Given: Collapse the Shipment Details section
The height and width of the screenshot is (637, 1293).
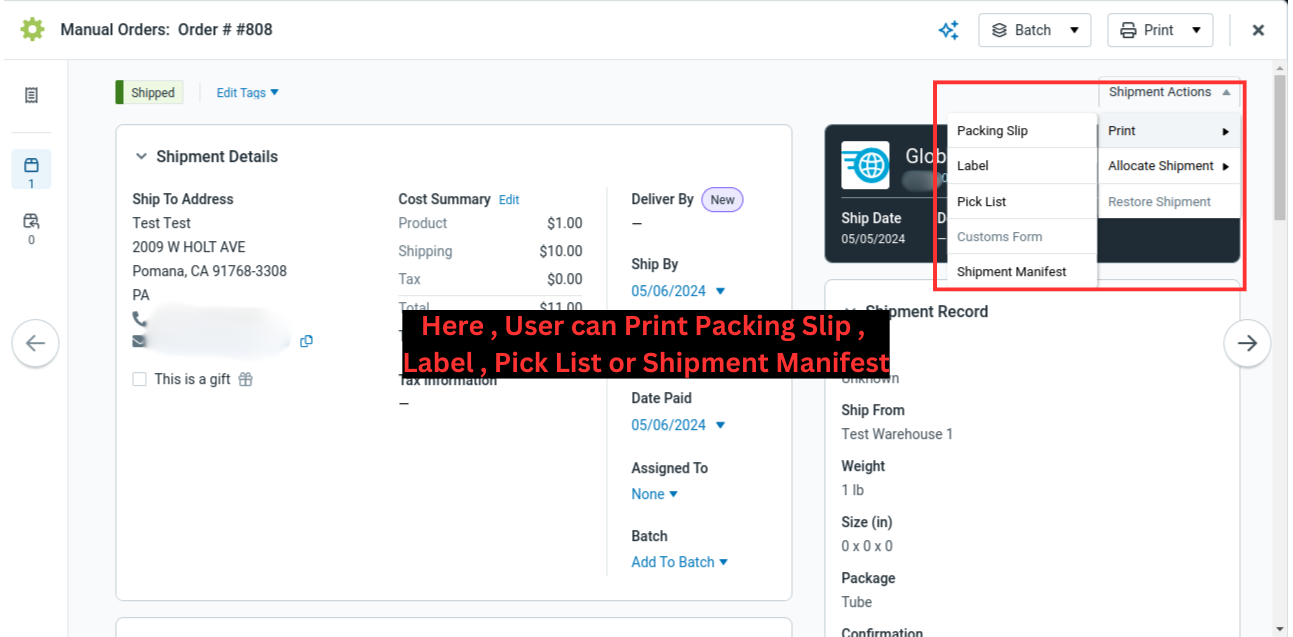Looking at the screenshot, I should (x=141, y=156).
